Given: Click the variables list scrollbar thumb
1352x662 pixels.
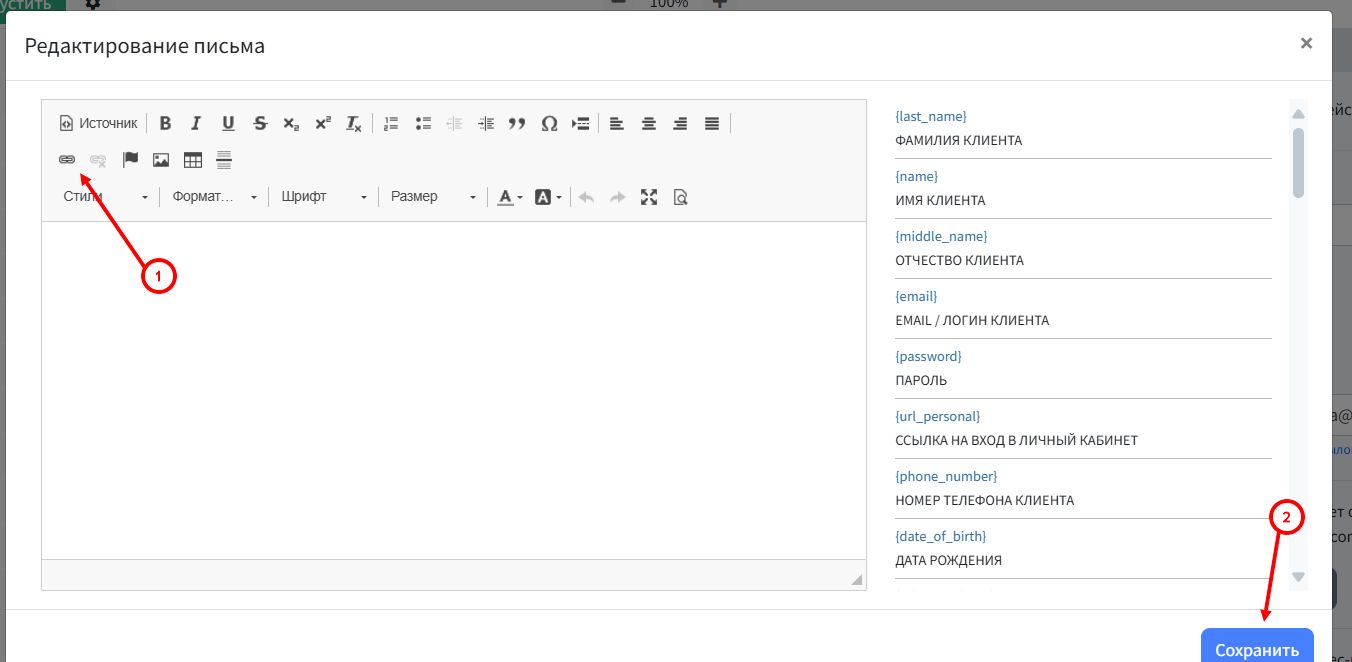Looking at the screenshot, I should (x=1298, y=162).
